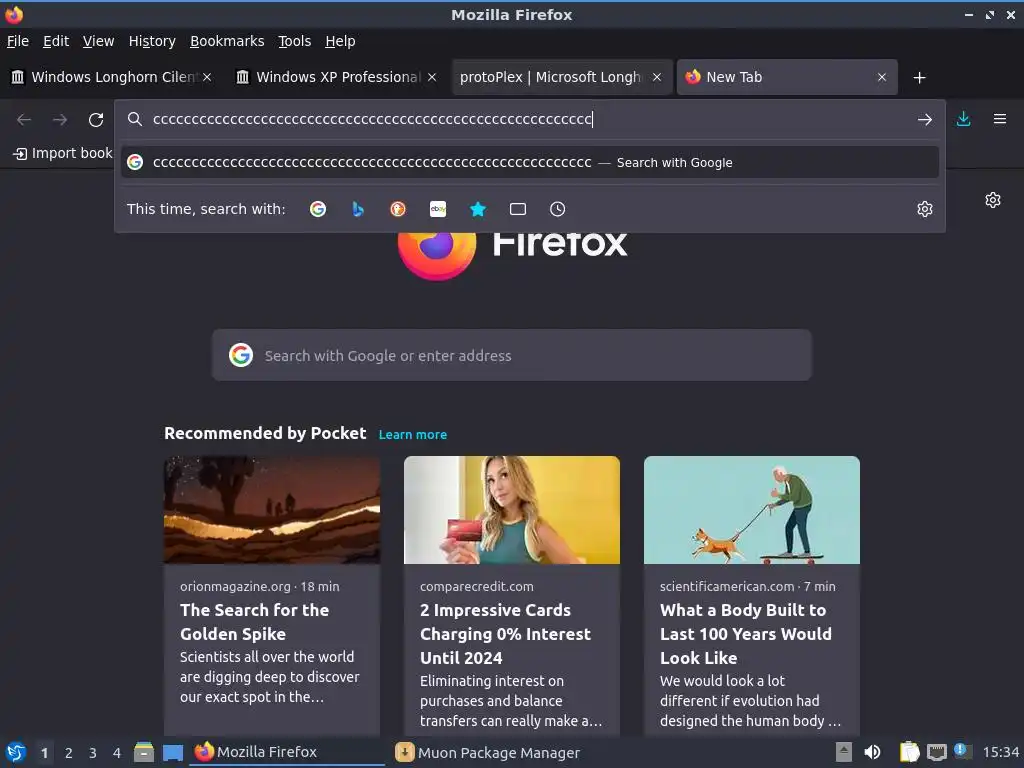This screenshot has width=1024, height=768.
Task: Reload the current page
Action: [x=96, y=120]
